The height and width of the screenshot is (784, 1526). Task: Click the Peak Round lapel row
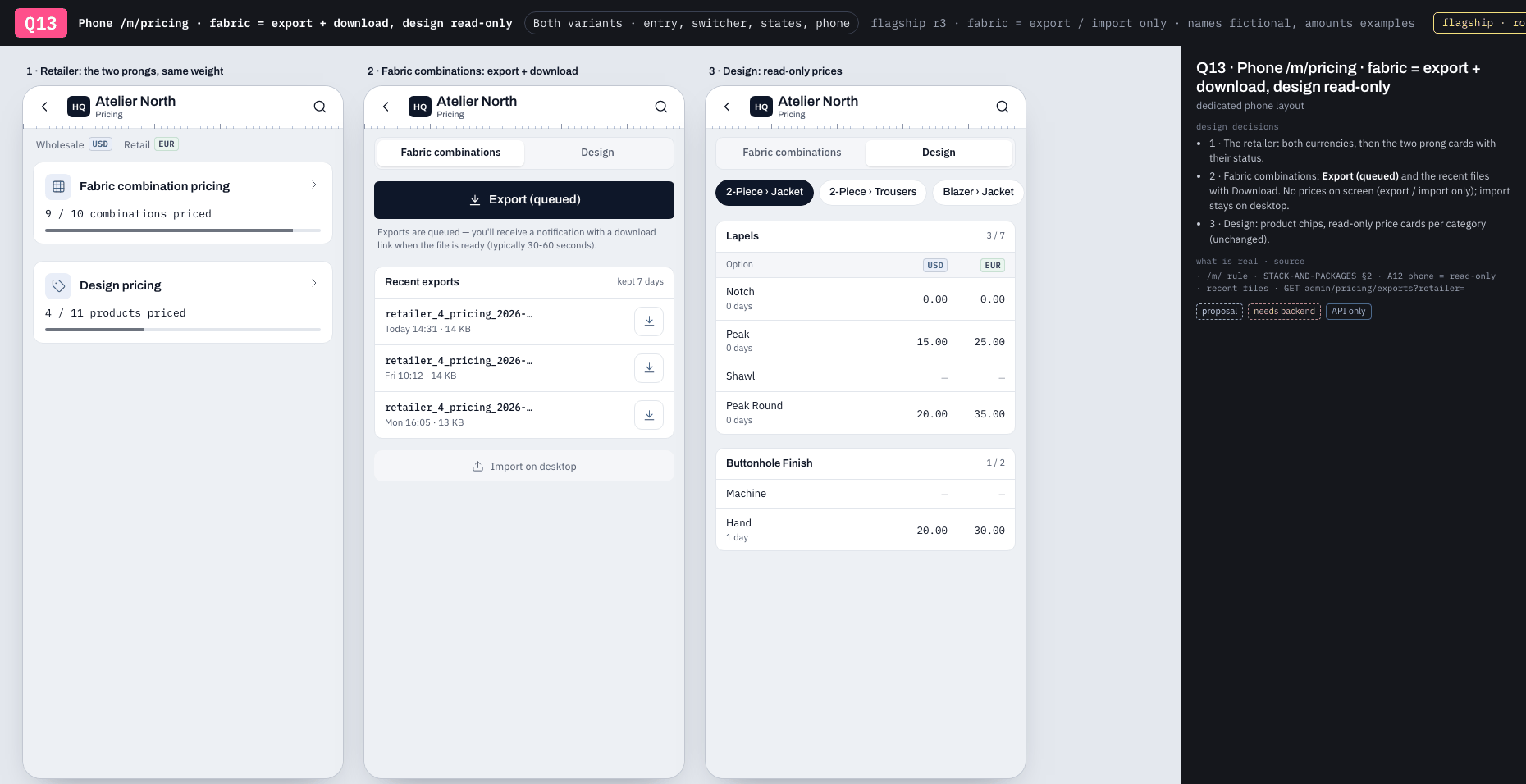(x=866, y=413)
